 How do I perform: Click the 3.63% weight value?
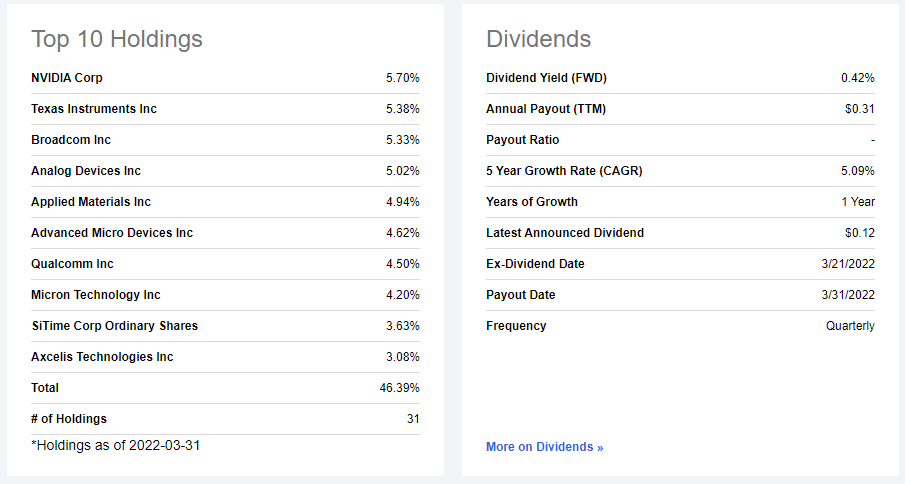[x=403, y=325]
